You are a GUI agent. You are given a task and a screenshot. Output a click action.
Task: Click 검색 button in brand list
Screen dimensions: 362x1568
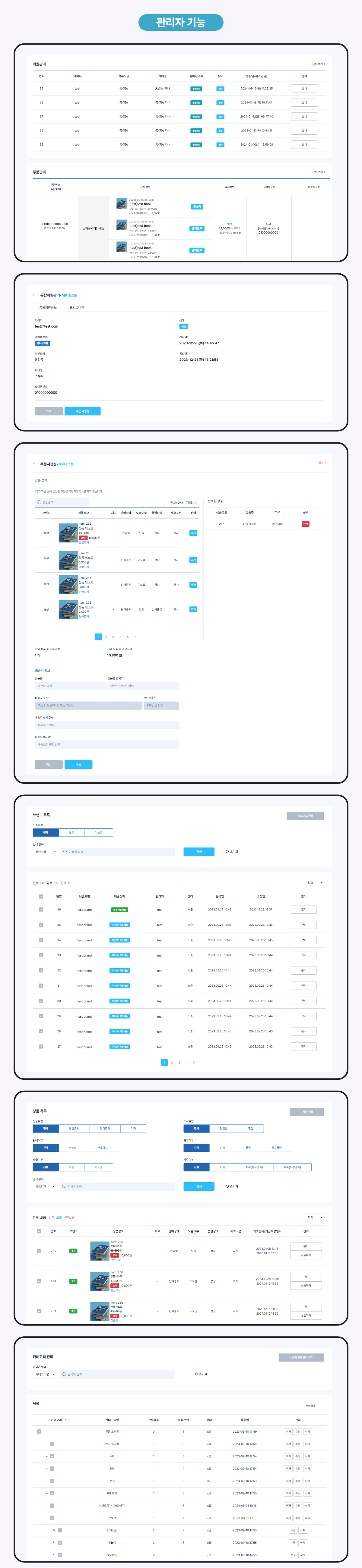pos(199,852)
